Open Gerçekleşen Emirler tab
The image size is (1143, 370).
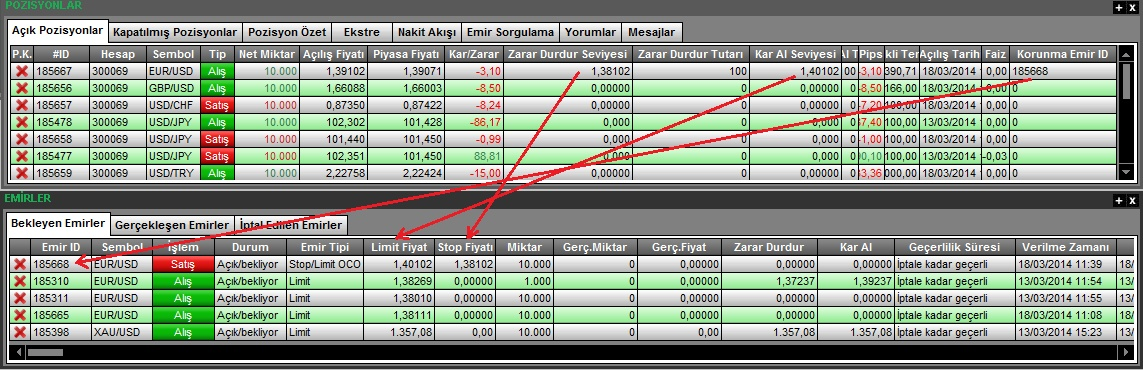tap(172, 224)
